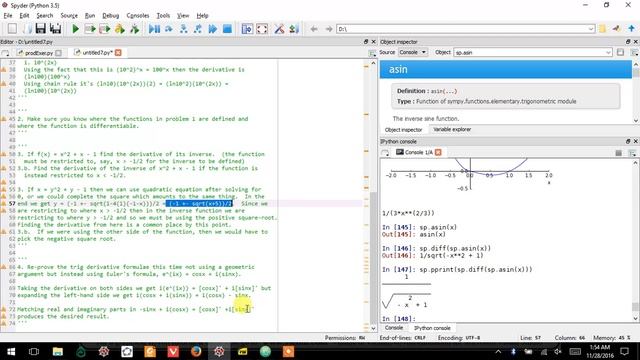
Task: Open the Object inspector options menu
Action: coord(634,52)
